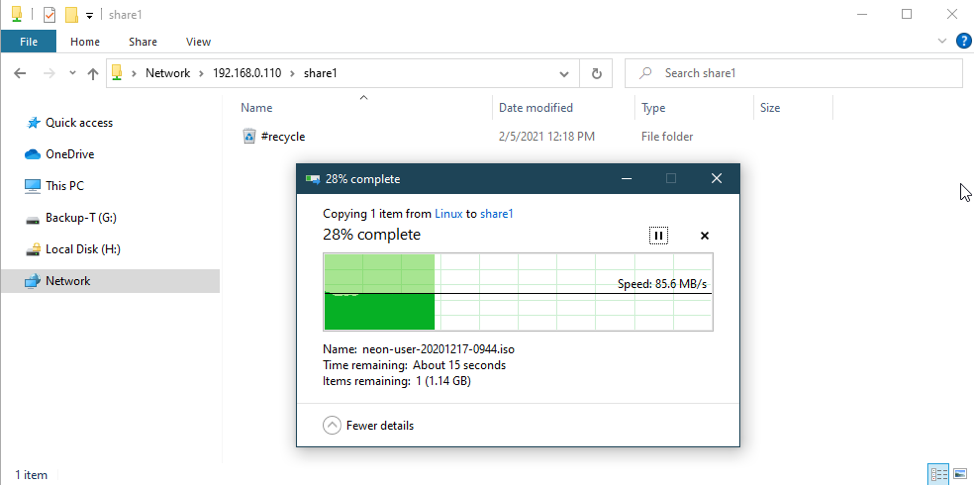Image resolution: width=974 pixels, height=485 pixels.
Task: Switch to the View ribbon tab
Action: click(x=198, y=42)
